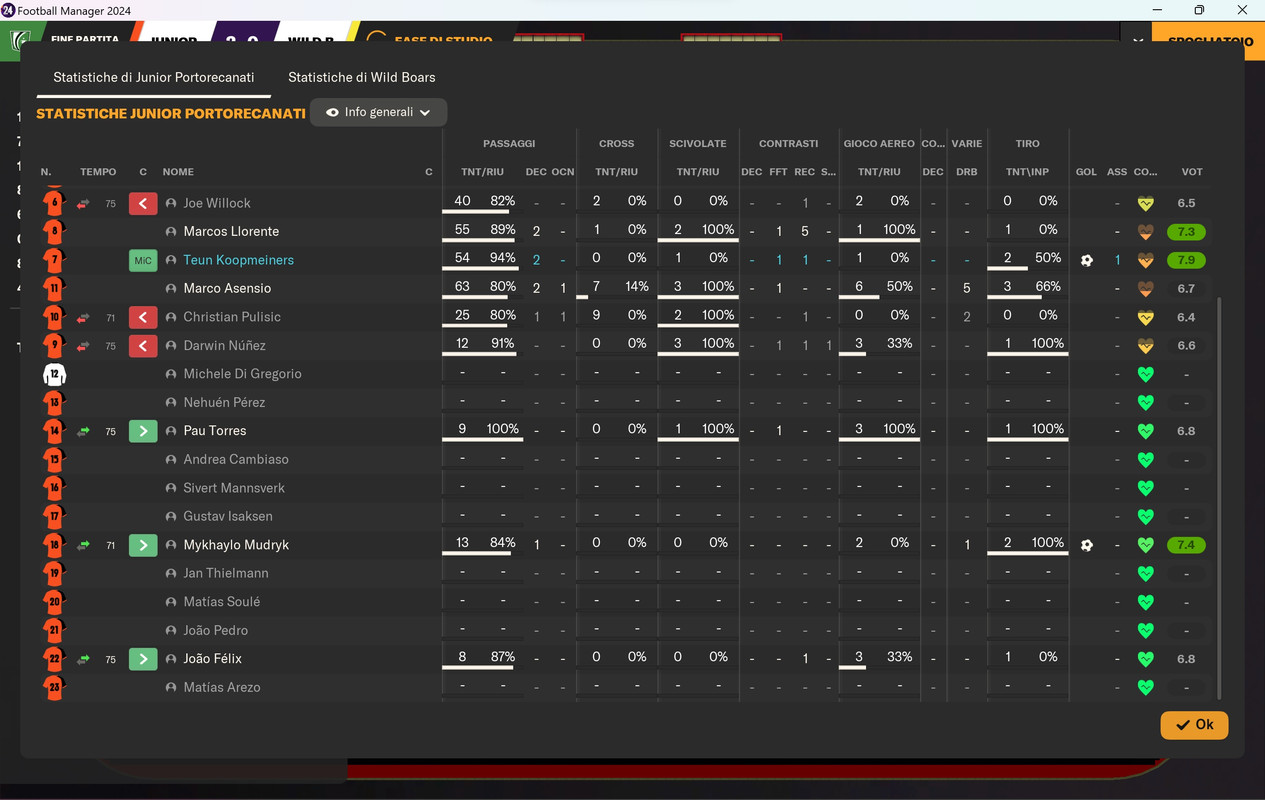Image resolution: width=1265 pixels, height=800 pixels.
Task: Click rating 7.4 for Mykhaylo Mudryk
Action: click(x=1186, y=545)
